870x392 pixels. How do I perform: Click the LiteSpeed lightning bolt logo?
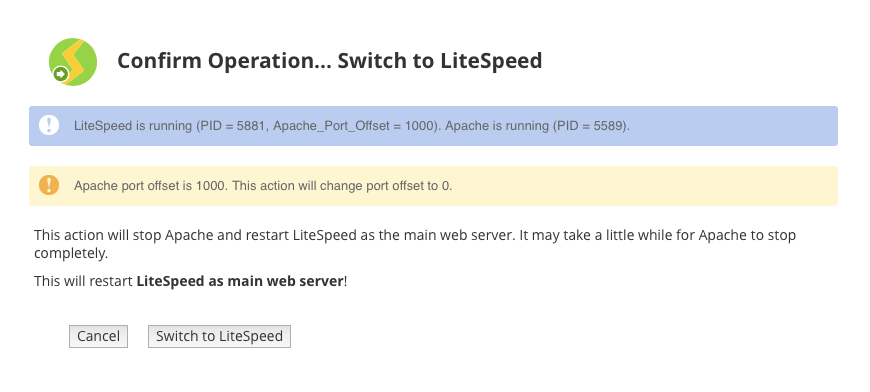click(x=73, y=62)
